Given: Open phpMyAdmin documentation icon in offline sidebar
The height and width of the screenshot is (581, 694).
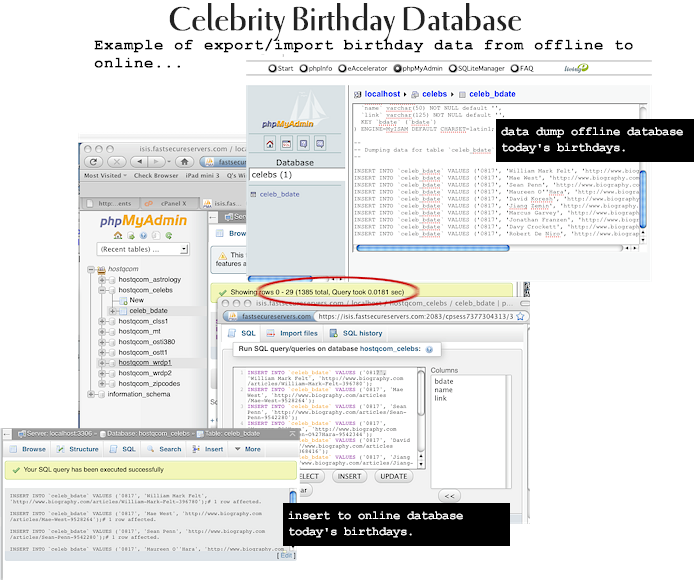Looking at the screenshot, I should tap(303, 144).
